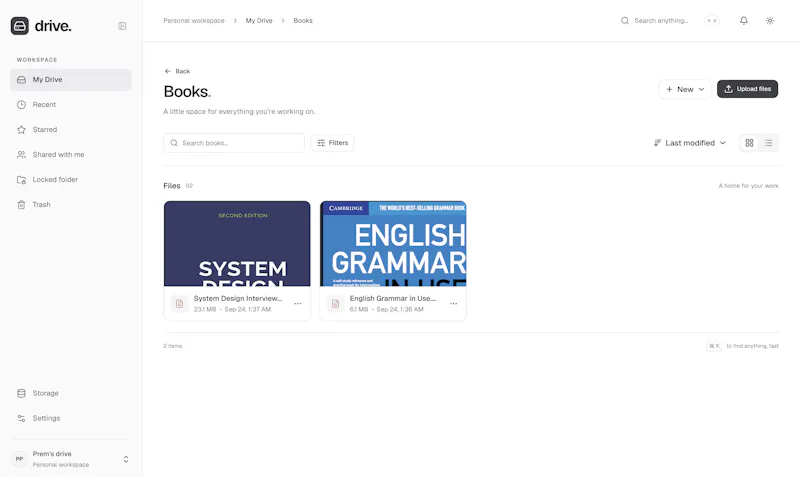Click the top bar search magnifier icon
Image resolution: width=800 pixels, height=477 pixels.
click(x=624, y=21)
